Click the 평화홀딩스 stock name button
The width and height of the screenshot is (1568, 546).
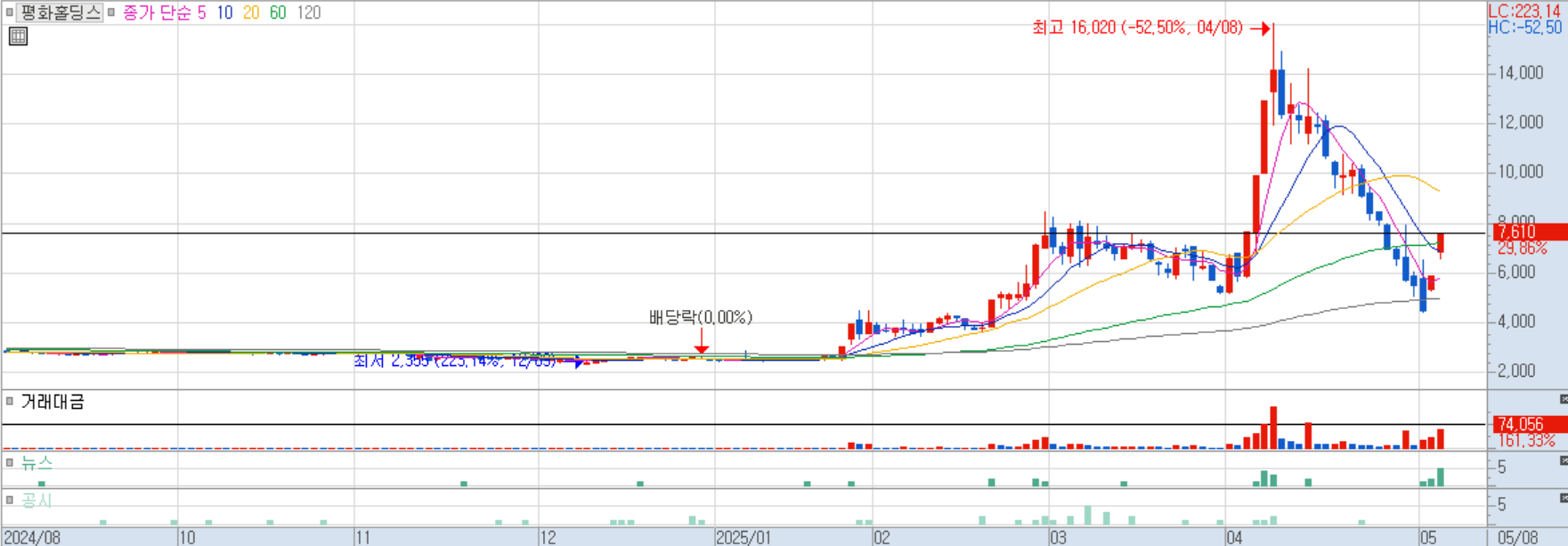pyautogui.click(x=60, y=12)
